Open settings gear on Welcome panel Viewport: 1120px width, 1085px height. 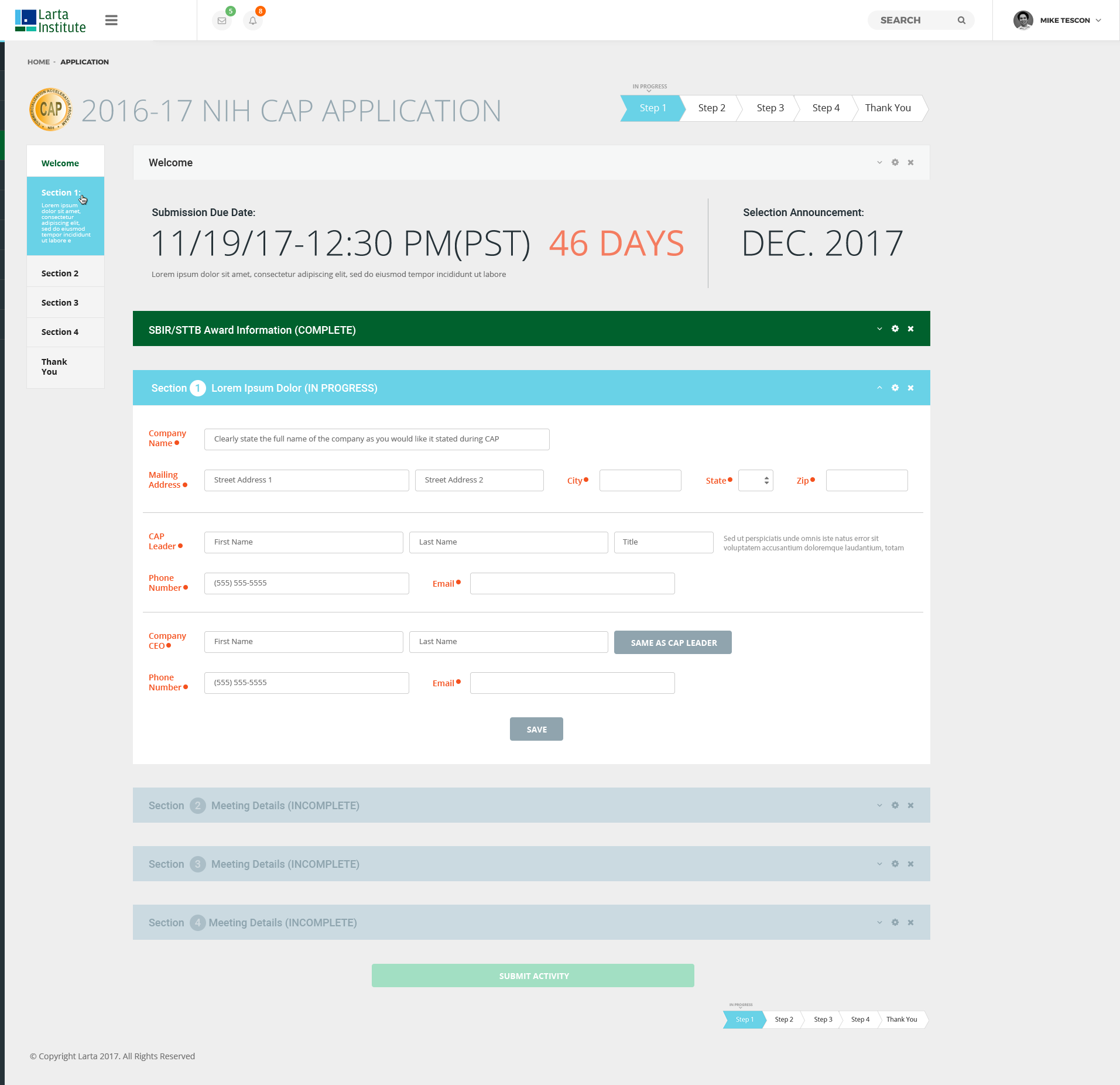coord(895,162)
